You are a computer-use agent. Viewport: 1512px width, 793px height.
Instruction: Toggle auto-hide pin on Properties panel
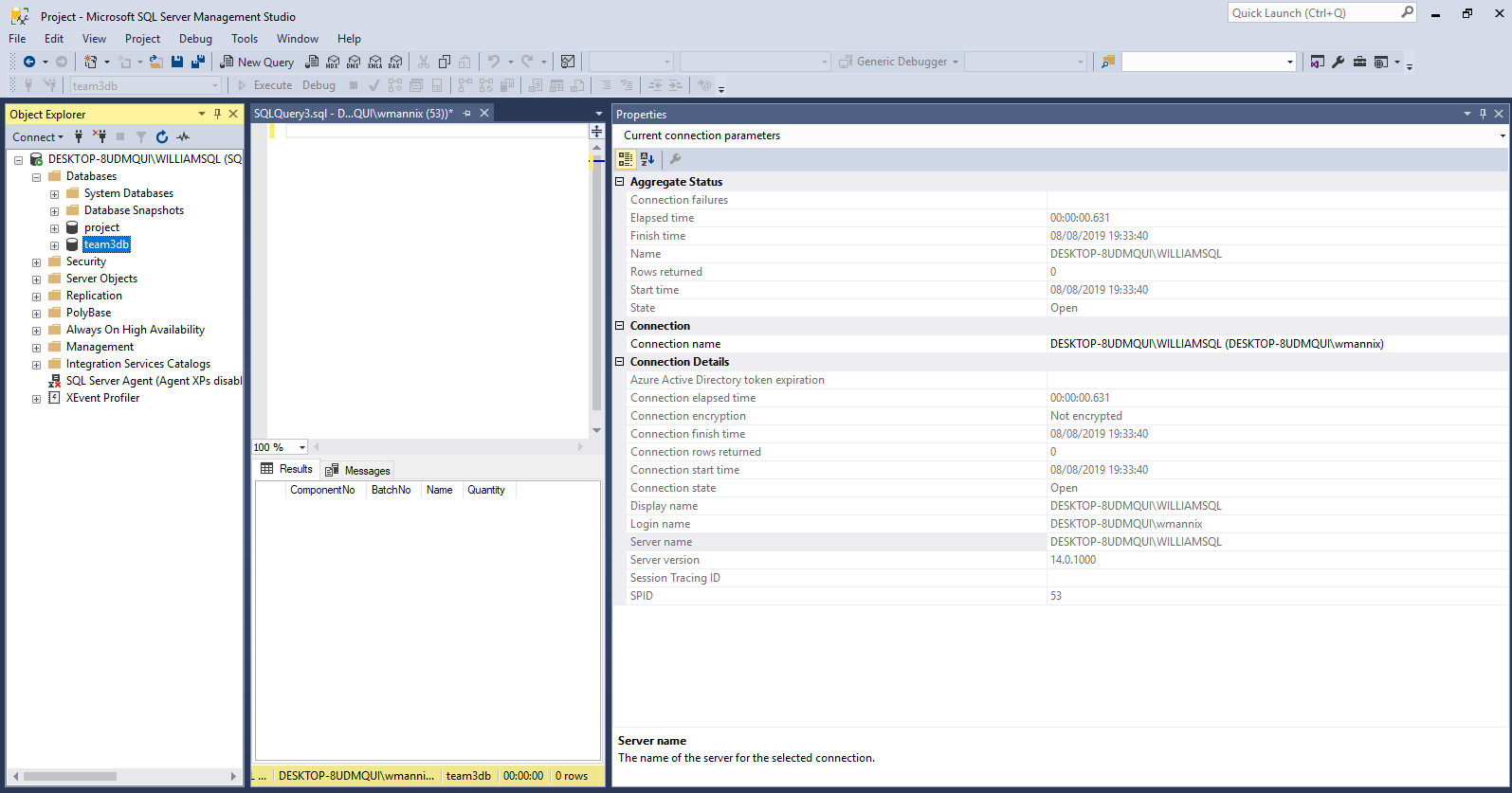click(1483, 114)
